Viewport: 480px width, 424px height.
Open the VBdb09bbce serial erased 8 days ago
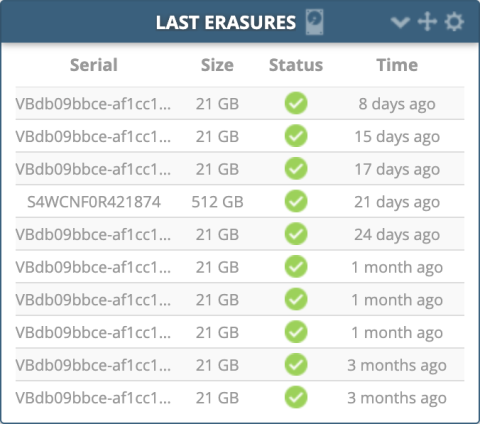click(x=93, y=104)
